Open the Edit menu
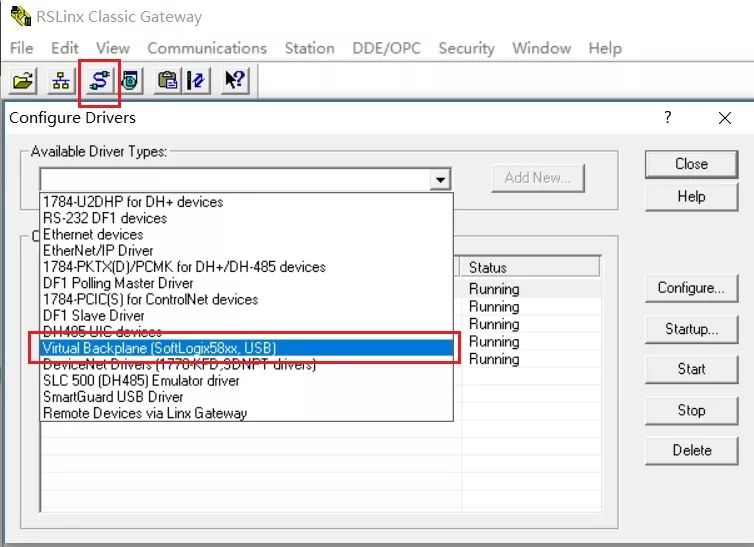 (64, 48)
